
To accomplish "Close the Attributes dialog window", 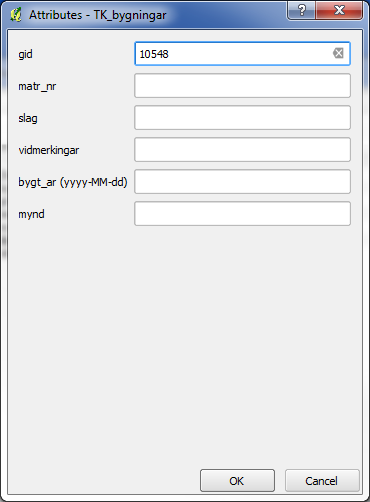I will tap(339, 10).
